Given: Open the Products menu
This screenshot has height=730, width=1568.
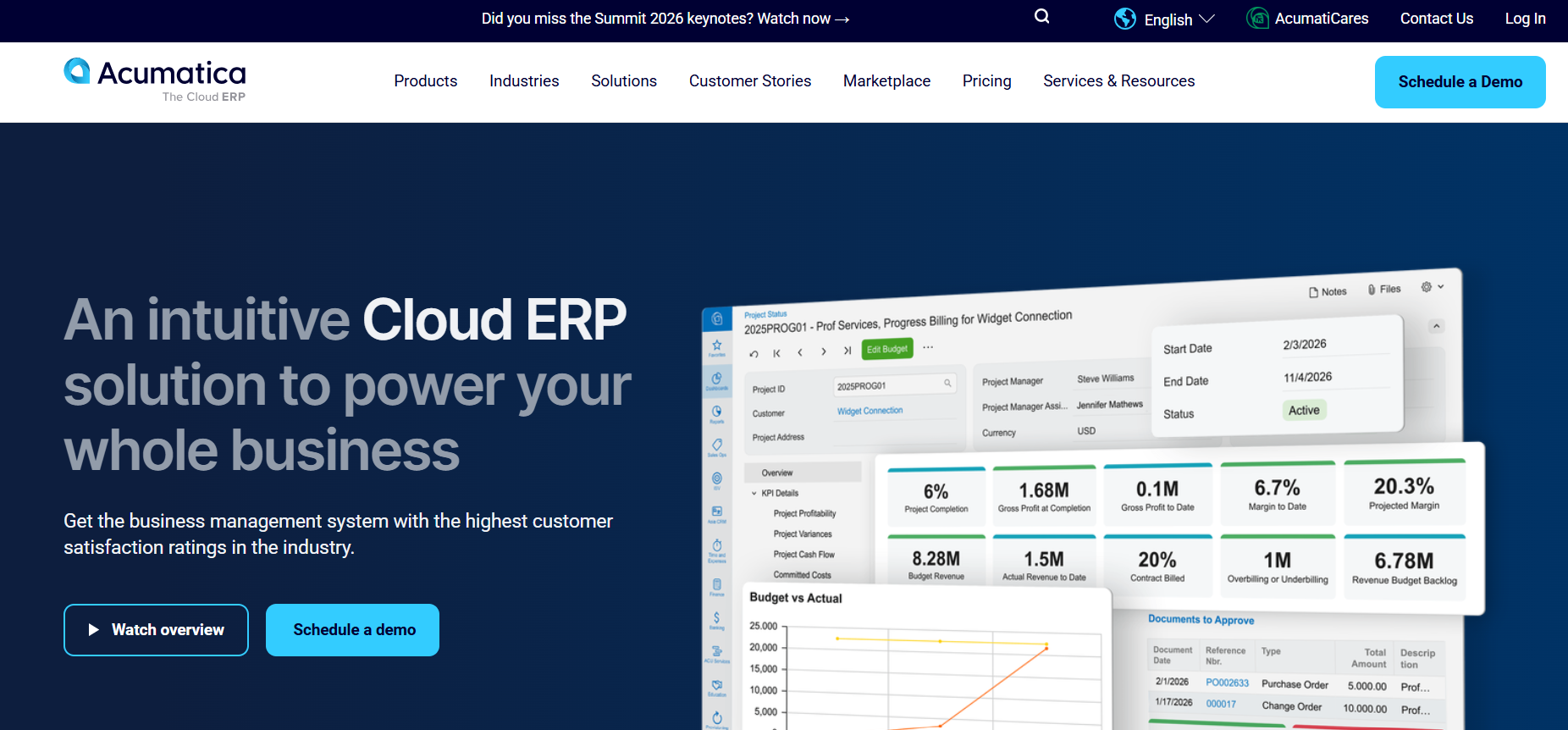Looking at the screenshot, I should (426, 81).
